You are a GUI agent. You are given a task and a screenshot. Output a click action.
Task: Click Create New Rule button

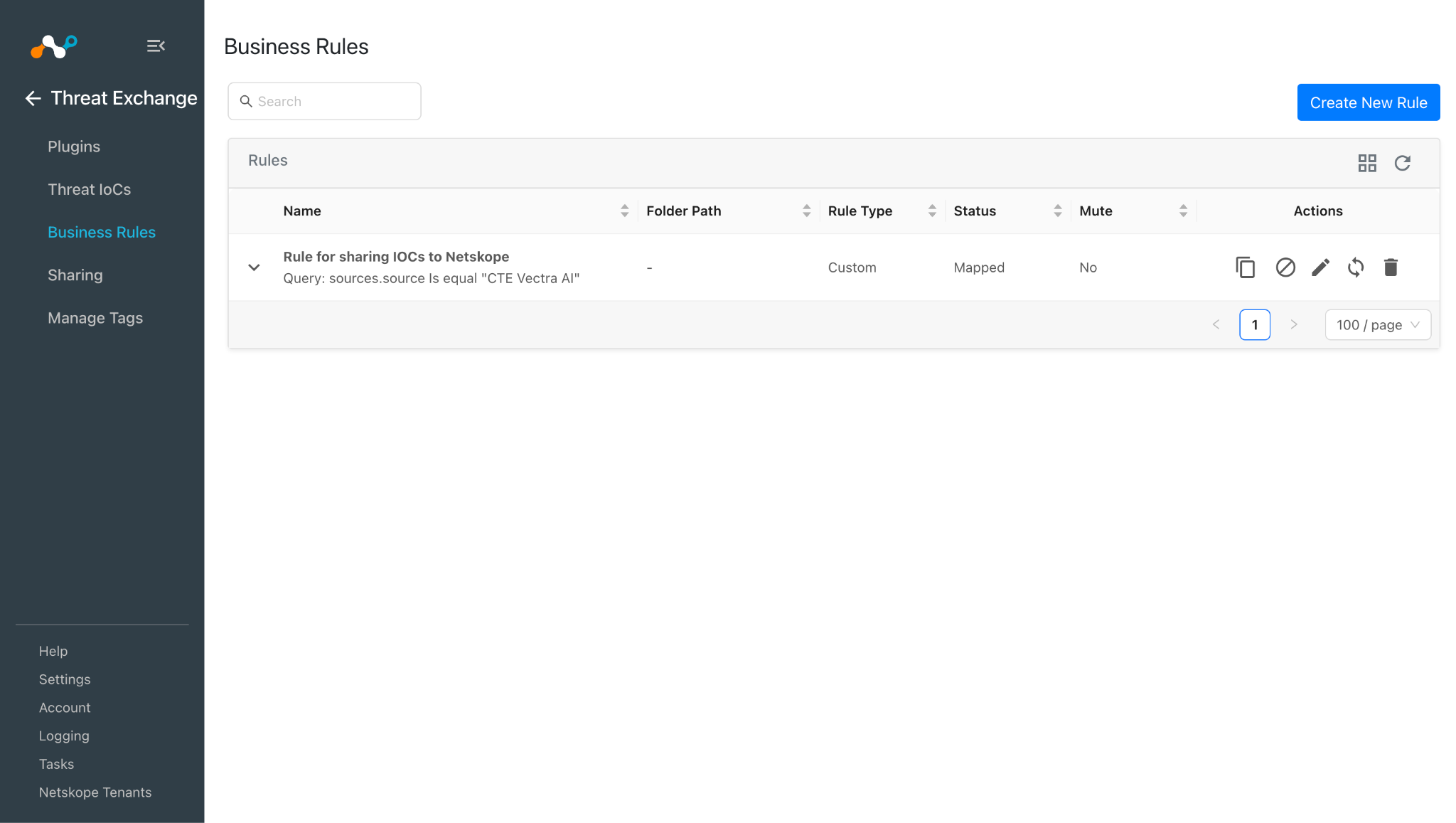pyautogui.click(x=1369, y=102)
